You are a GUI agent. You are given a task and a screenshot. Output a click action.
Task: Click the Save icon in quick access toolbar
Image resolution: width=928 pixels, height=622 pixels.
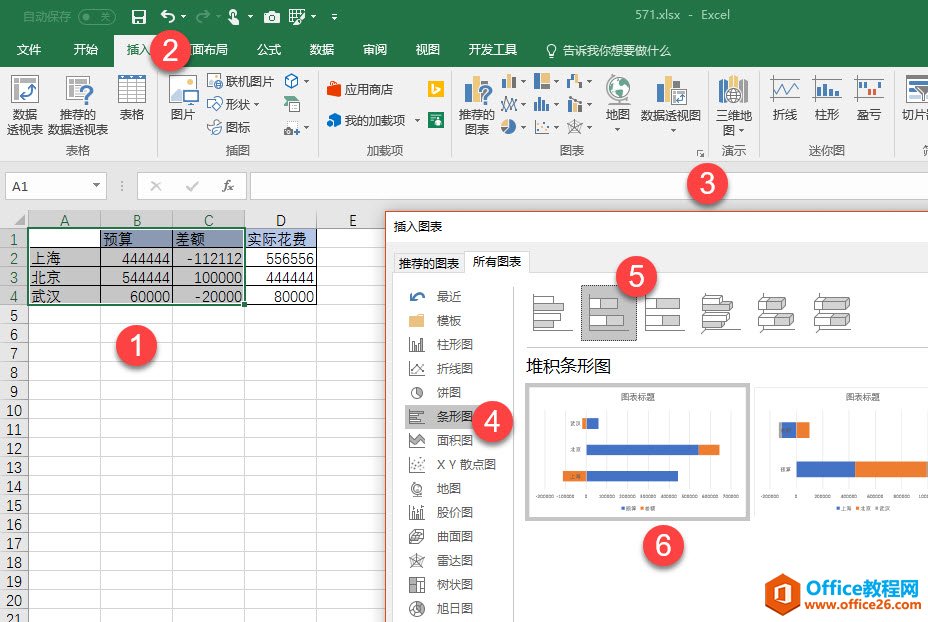tap(139, 16)
